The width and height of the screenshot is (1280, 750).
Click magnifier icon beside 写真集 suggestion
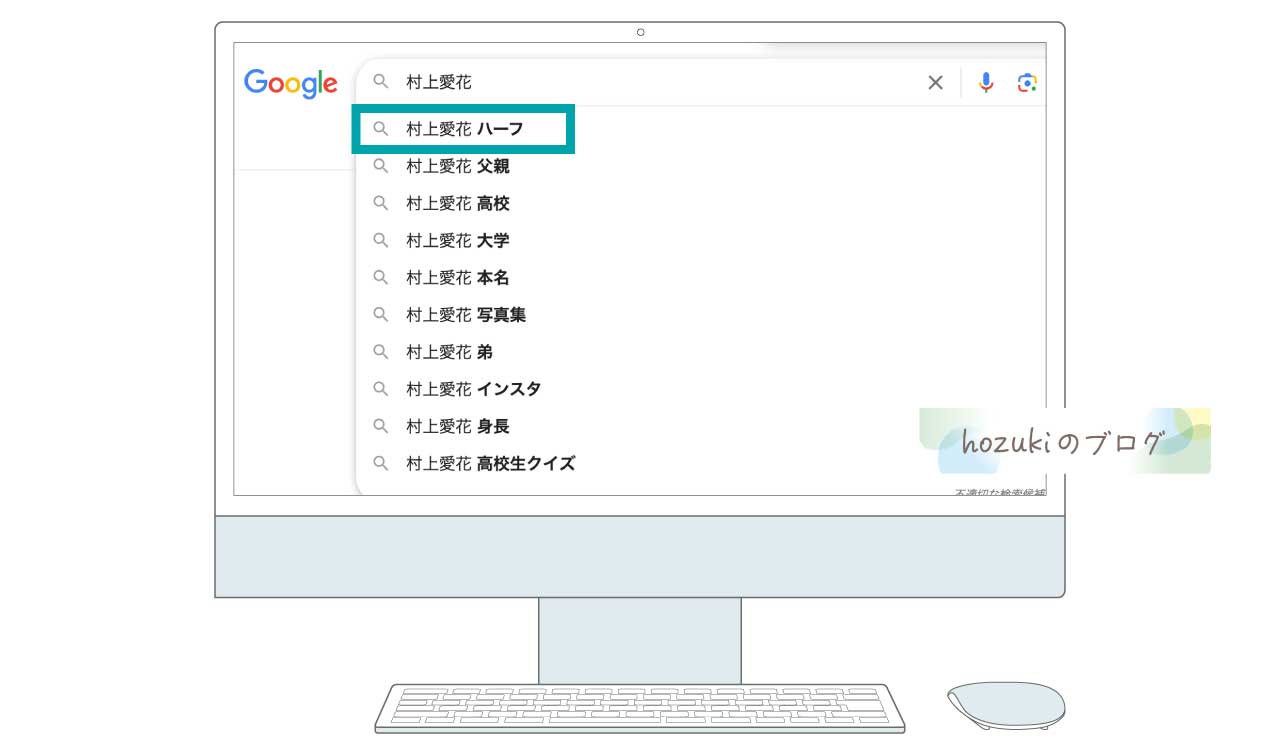(x=380, y=314)
